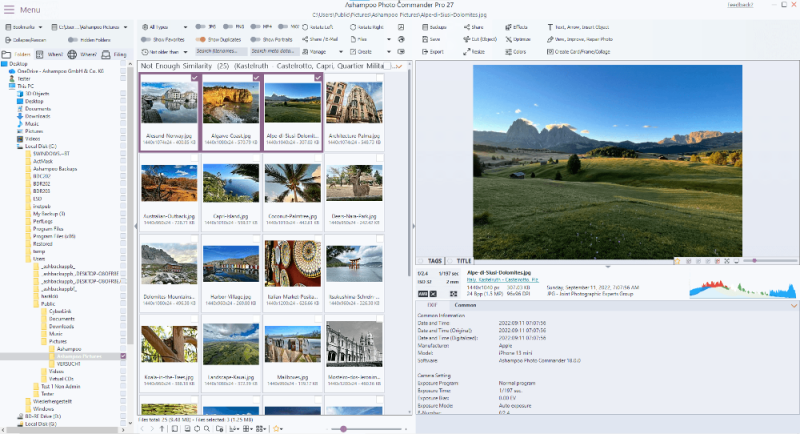This screenshot has height=434, width=800.
Task: Click the folder info icon in bottom bar
Action: click(219, 429)
